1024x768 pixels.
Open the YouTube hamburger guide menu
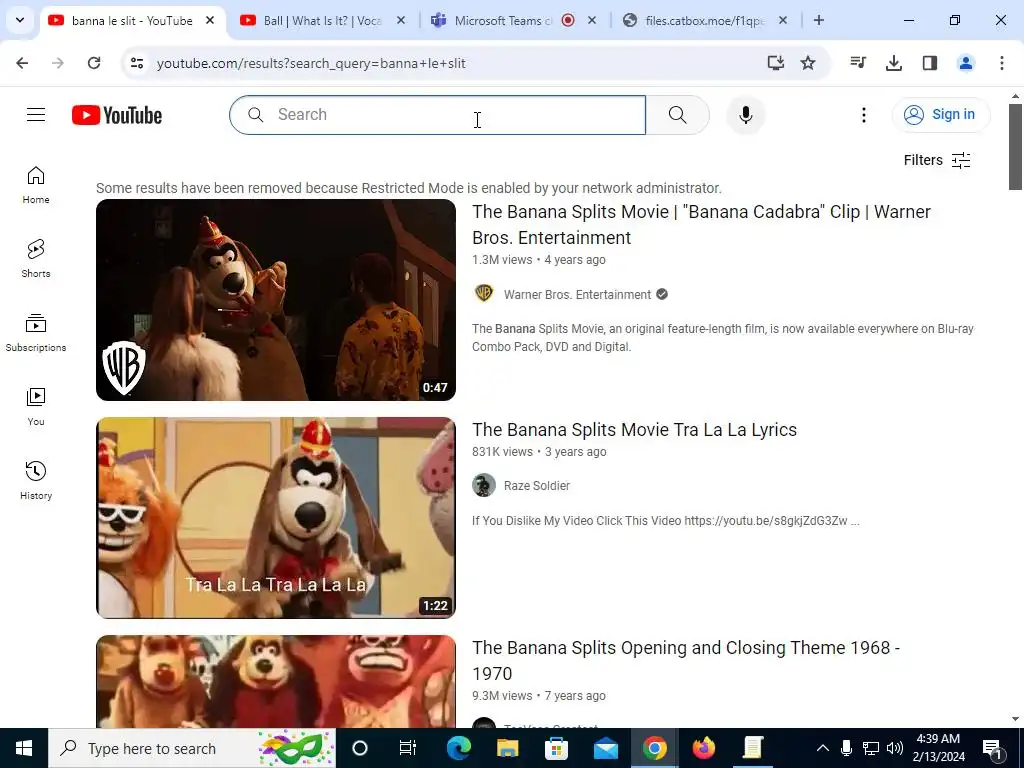coord(36,115)
